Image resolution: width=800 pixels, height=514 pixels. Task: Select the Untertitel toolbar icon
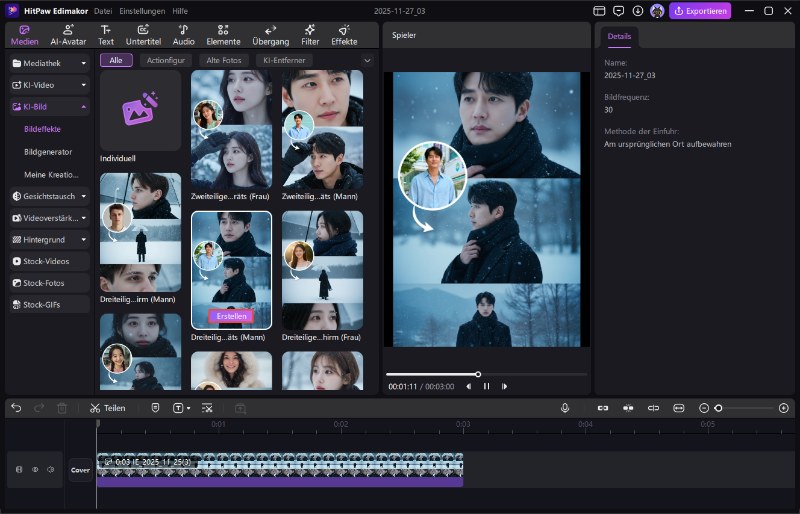click(143, 34)
